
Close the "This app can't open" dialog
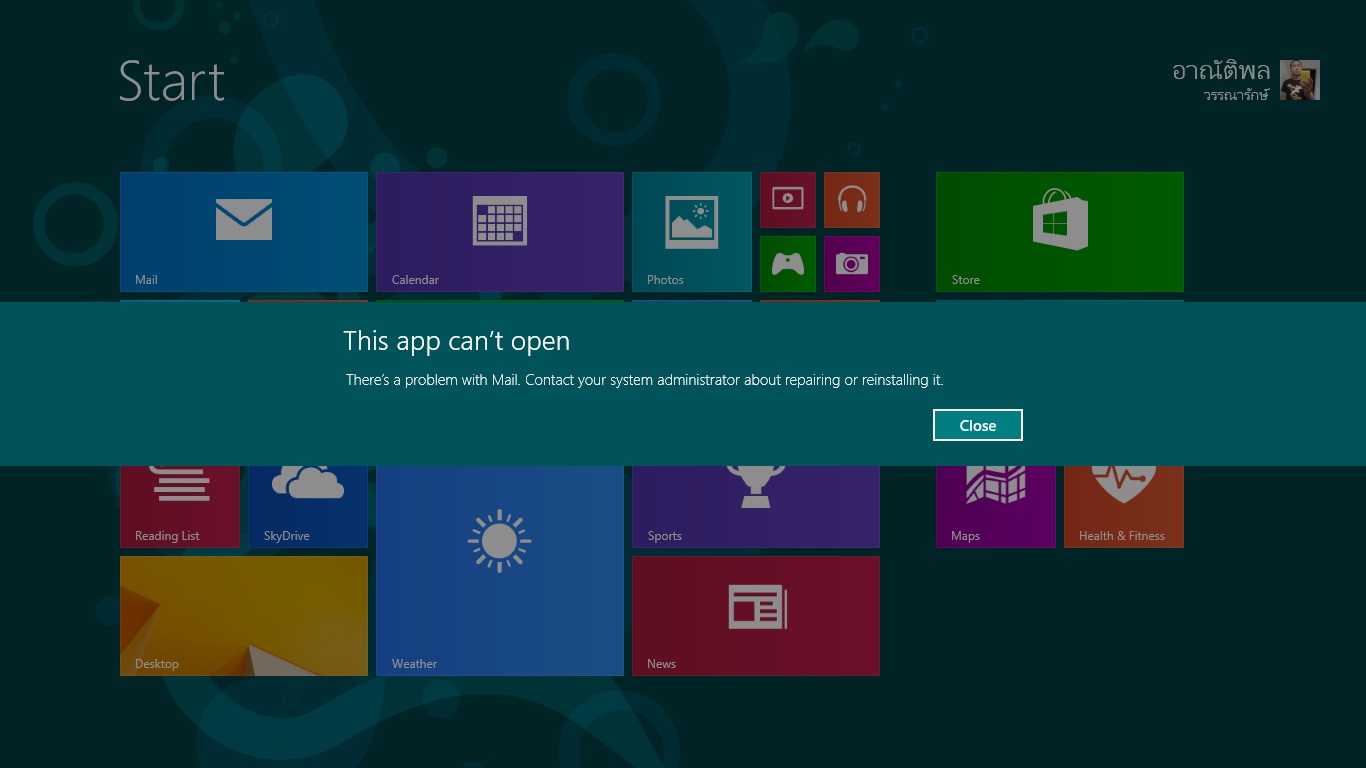pyautogui.click(x=977, y=425)
